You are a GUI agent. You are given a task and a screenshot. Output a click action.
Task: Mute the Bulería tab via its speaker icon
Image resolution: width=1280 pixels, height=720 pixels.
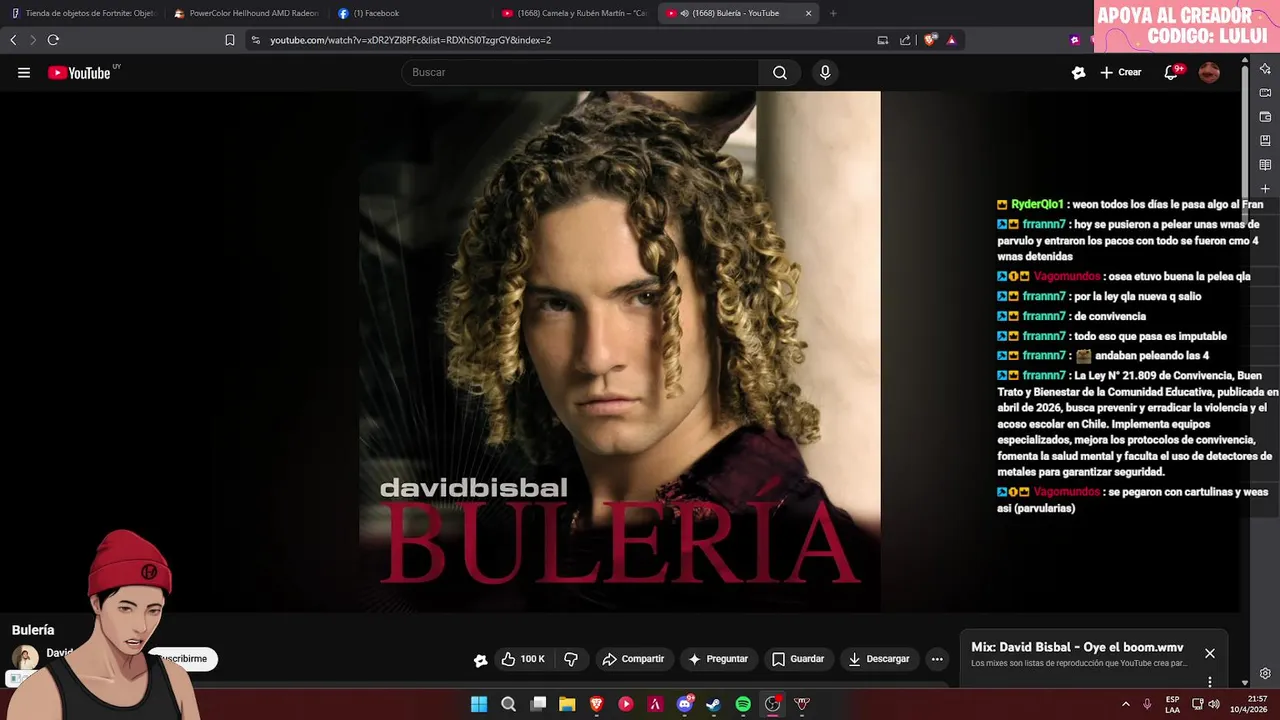click(x=685, y=13)
